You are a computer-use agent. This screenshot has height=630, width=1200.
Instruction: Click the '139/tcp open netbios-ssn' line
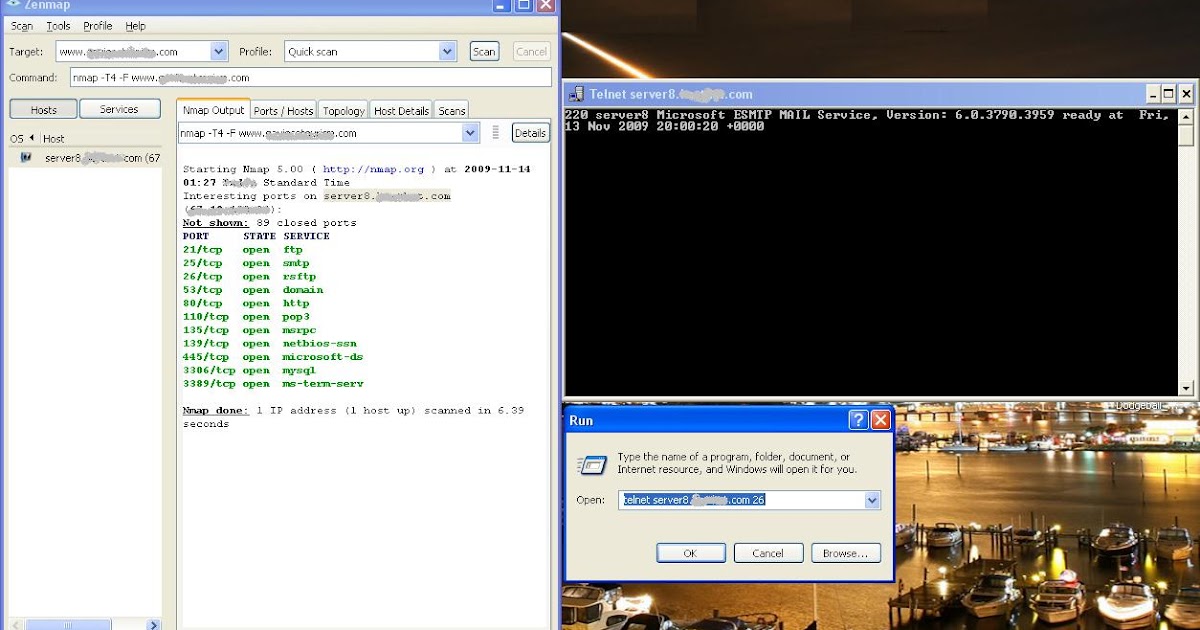click(x=270, y=343)
